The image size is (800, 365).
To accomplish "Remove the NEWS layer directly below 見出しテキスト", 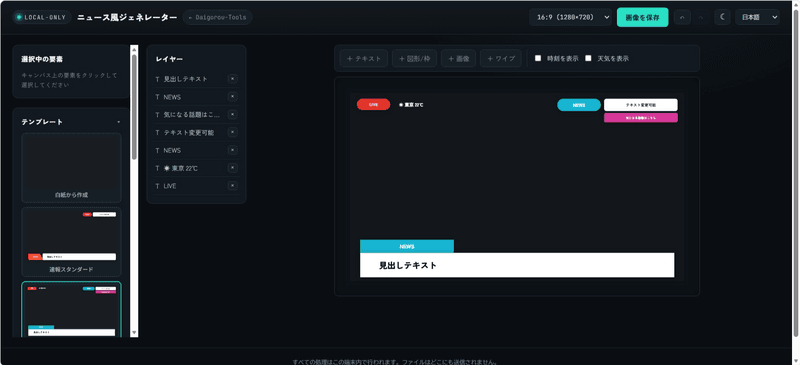I will (233, 96).
